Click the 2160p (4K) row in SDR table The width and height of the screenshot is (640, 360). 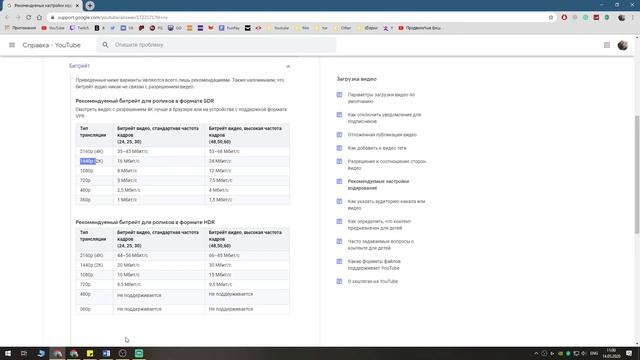pos(182,151)
